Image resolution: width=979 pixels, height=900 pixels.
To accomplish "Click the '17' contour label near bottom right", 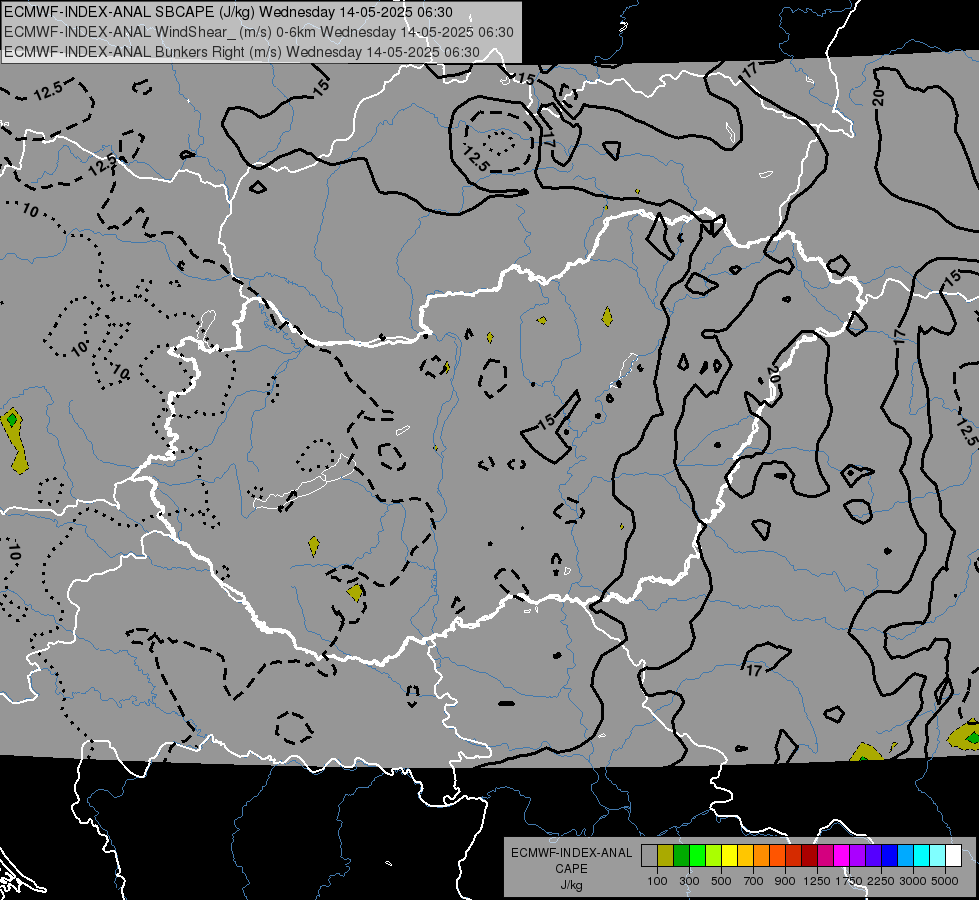I will click(x=754, y=670).
